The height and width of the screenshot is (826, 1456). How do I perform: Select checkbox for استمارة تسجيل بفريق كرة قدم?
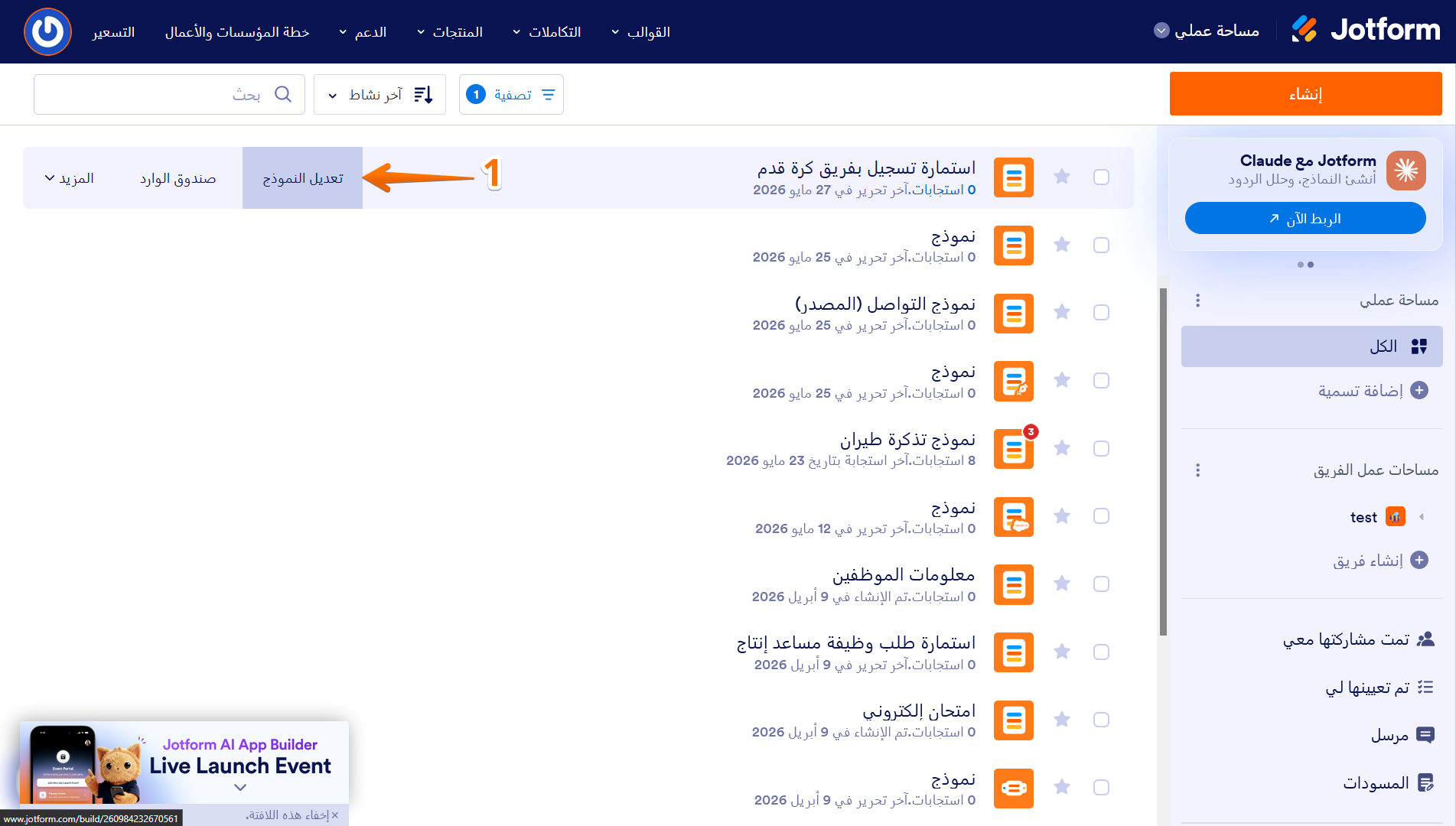[x=1101, y=177]
